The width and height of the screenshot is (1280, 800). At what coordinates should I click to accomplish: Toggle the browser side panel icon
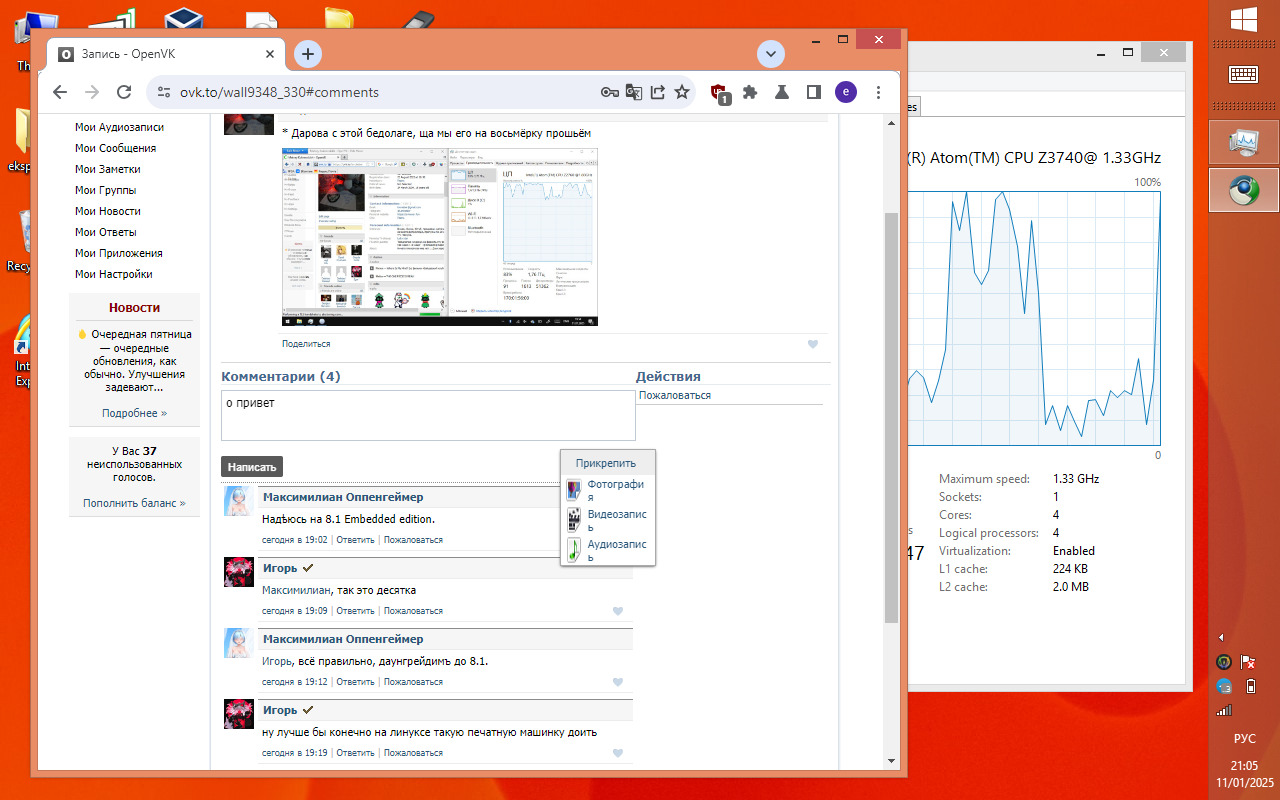[814, 92]
